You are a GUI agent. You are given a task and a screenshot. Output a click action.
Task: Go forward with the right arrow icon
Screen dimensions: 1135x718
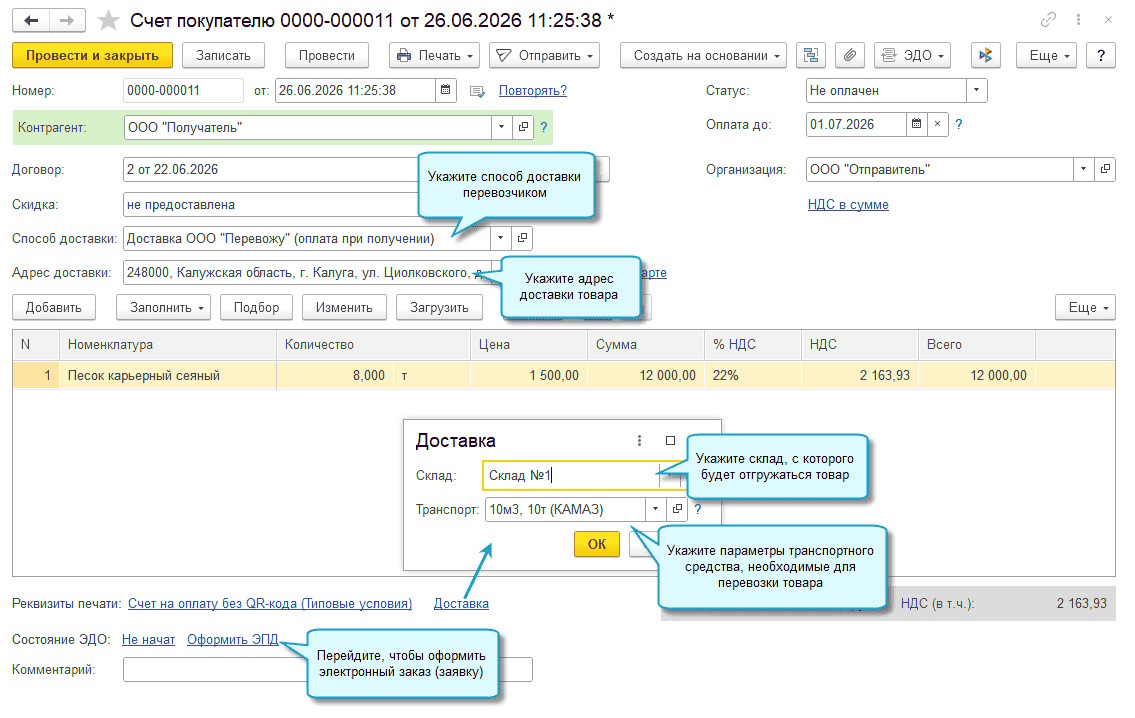pyautogui.click(x=67, y=20)
